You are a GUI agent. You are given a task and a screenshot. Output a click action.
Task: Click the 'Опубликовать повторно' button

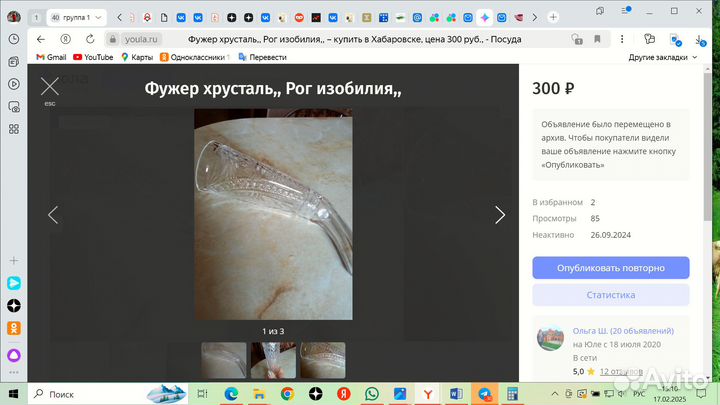611,268
